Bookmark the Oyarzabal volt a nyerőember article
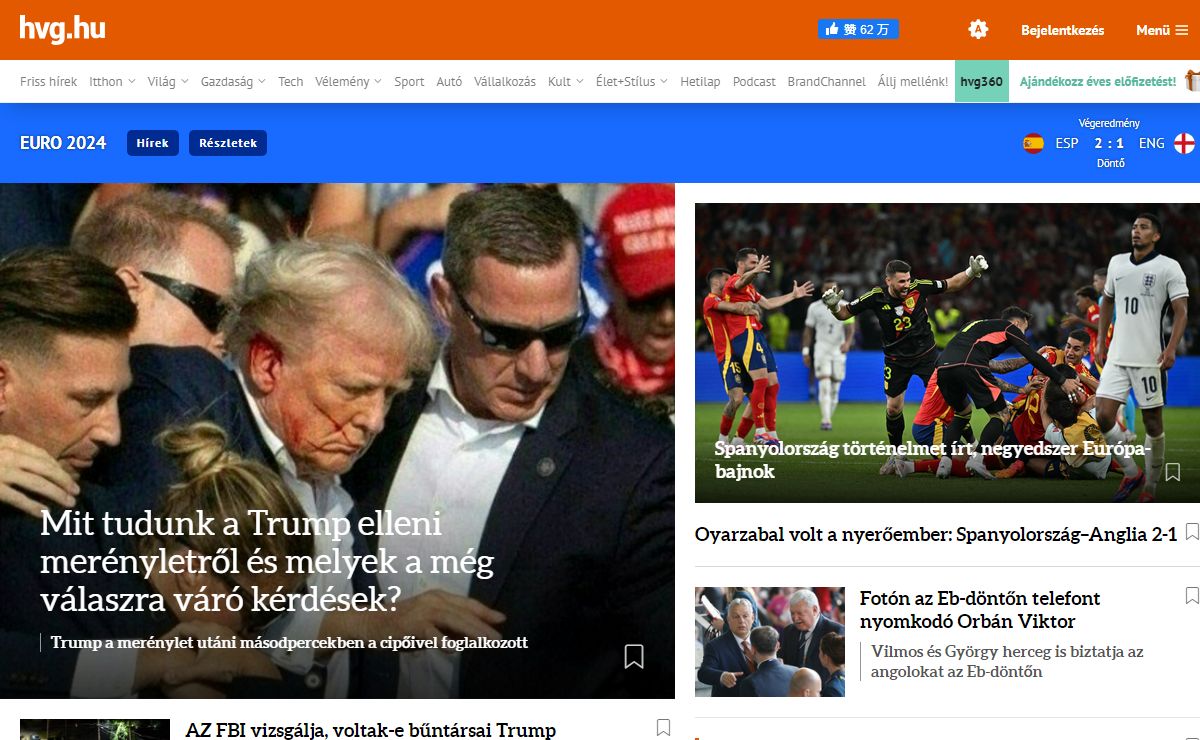Image resolution: width=1200 pixels, height=740 pixels. click(x=1192, y=532)
